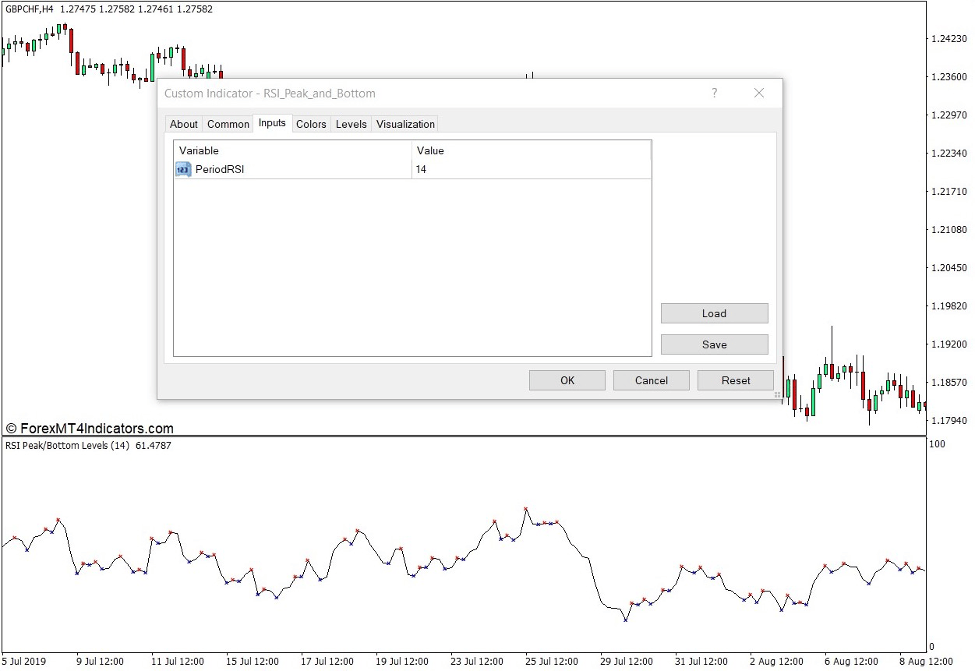Switch to the Levels tab
The width and height of the screenshot is (977, 672).
pos(350,123)
